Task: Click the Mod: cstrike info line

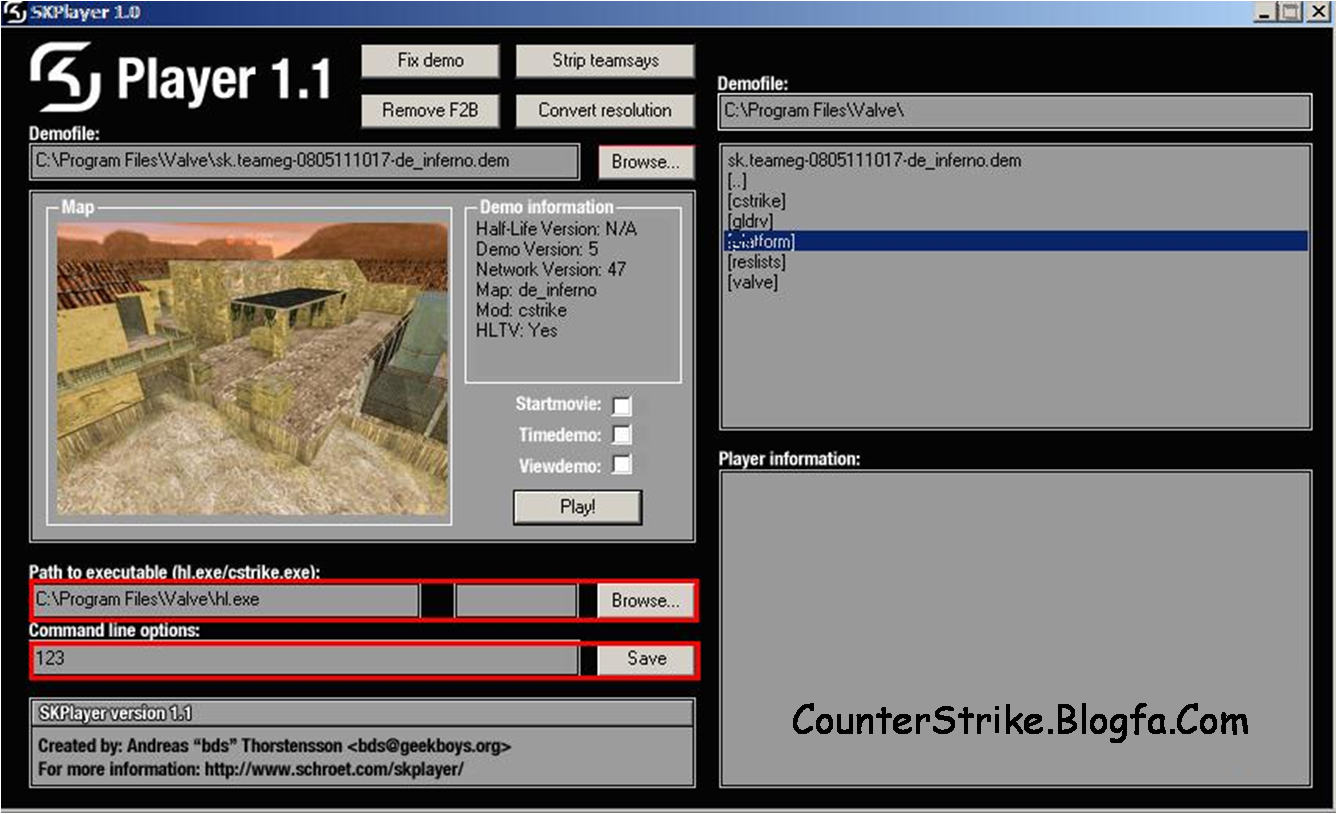Action: [521, 310]
